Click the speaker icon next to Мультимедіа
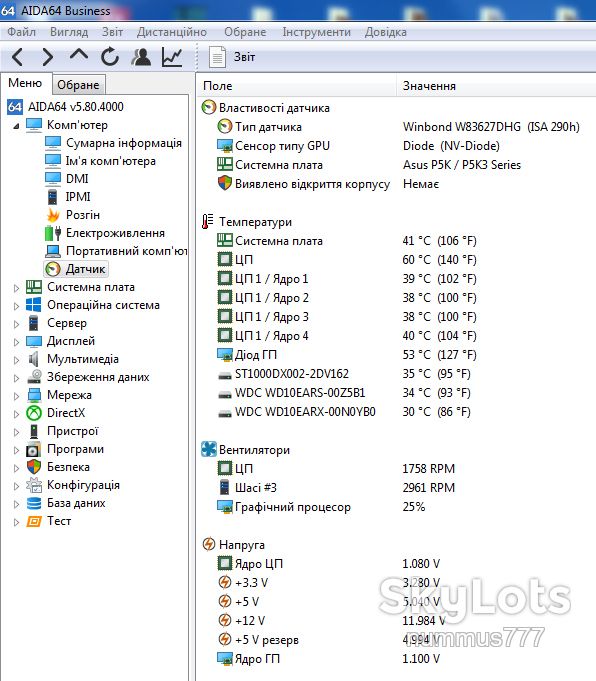 pos(34,359)
